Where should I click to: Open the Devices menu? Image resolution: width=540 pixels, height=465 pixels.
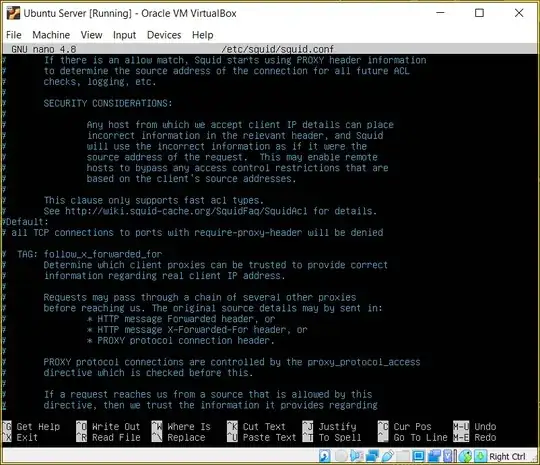click(164, 35)
